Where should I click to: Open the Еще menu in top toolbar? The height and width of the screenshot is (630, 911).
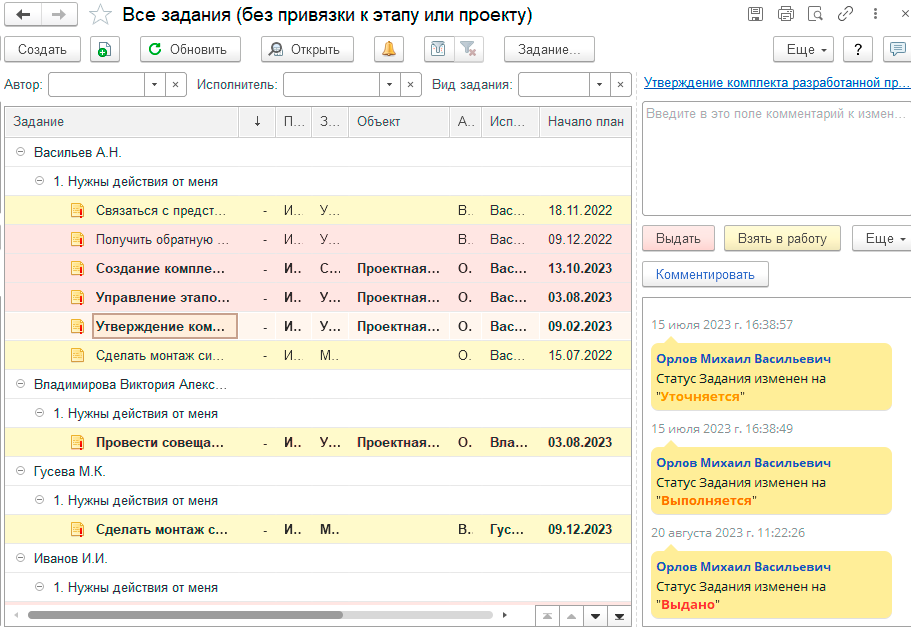point(804,50)
